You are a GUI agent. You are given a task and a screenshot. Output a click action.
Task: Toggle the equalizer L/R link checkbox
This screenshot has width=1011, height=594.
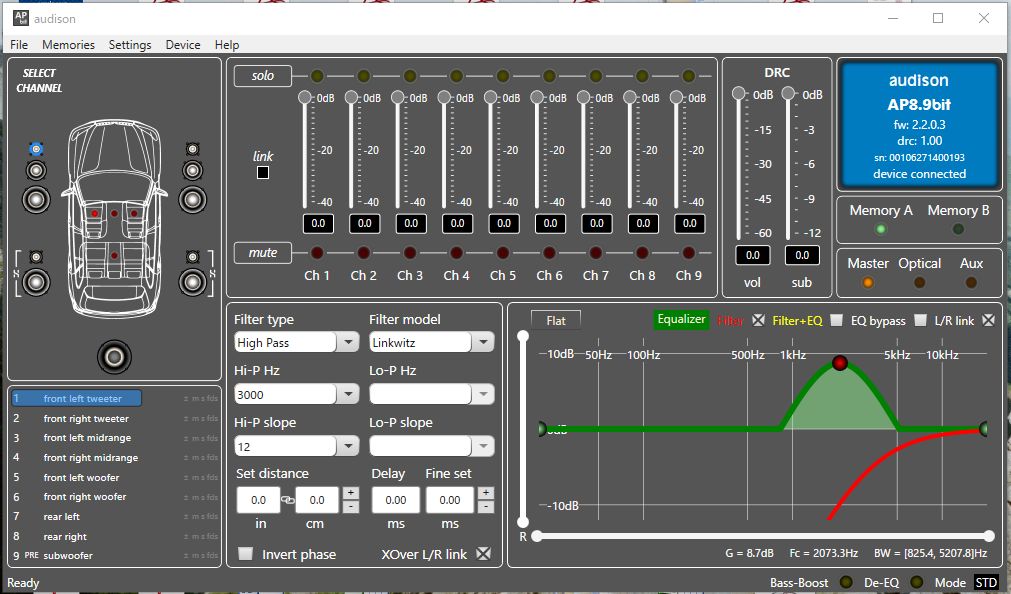click(x=988, y=320)
